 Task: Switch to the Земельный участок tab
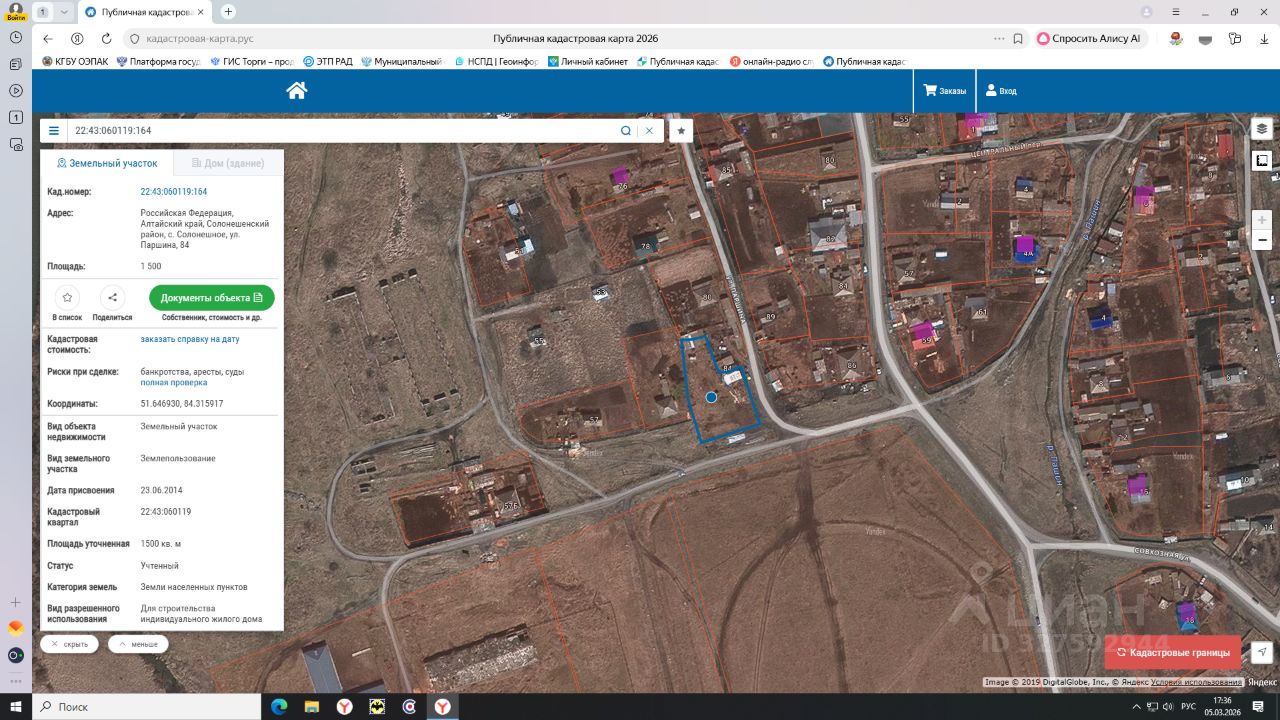(107, 163)
